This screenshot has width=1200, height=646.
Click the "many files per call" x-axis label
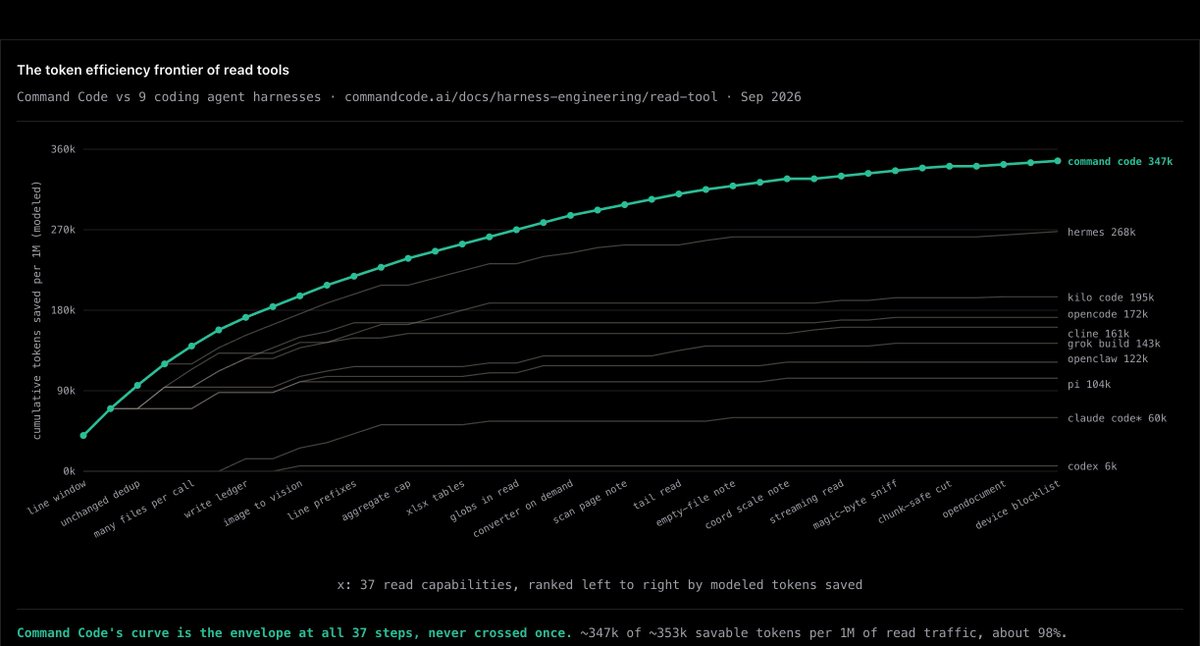tap(146, 511)
